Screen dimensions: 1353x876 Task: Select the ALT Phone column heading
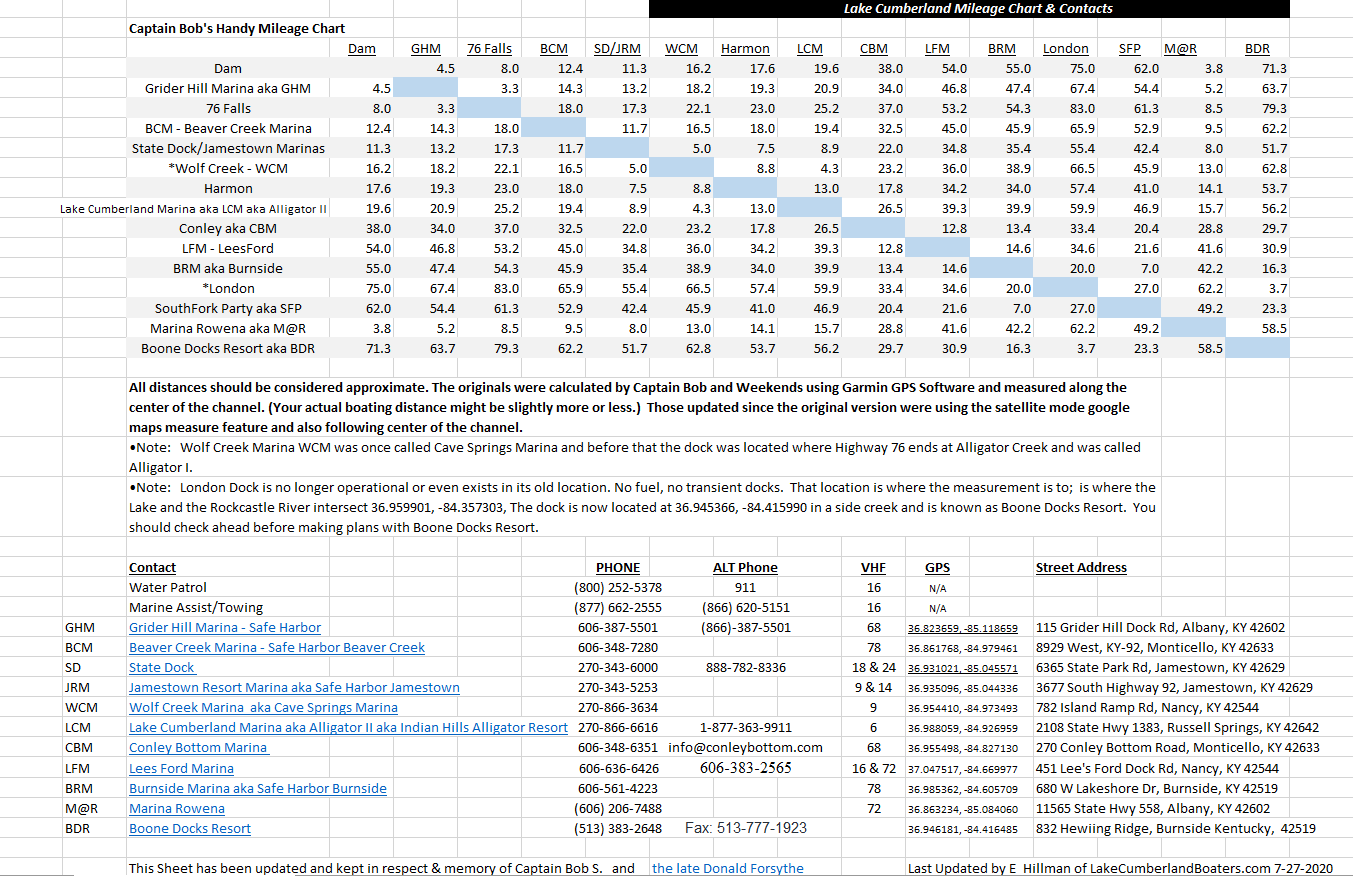745,568
